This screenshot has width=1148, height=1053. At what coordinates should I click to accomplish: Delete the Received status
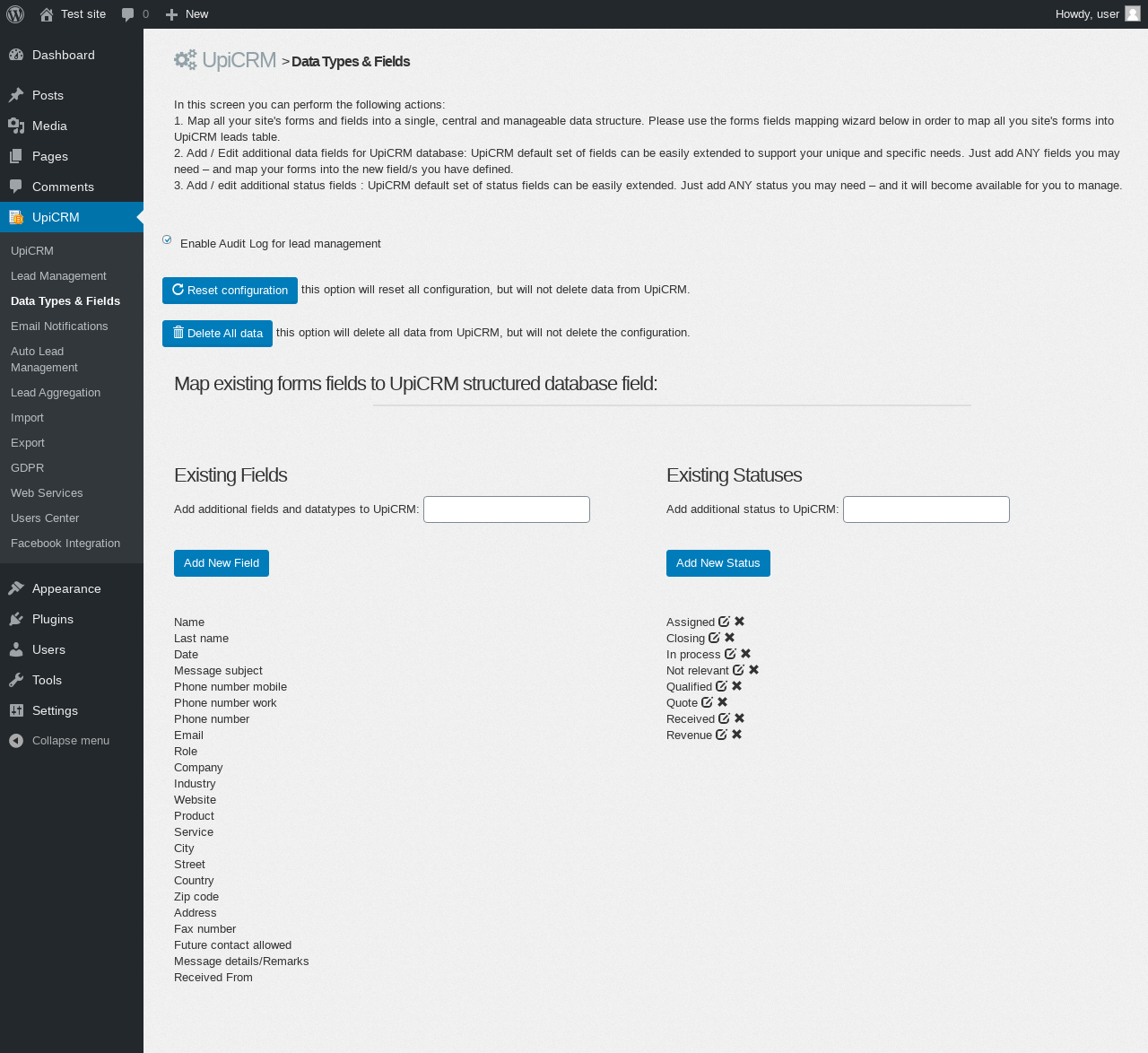tap(740, 718)
